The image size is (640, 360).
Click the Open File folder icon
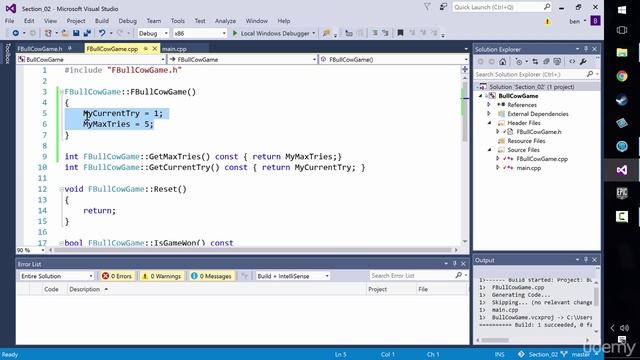(x=64, y=33)
